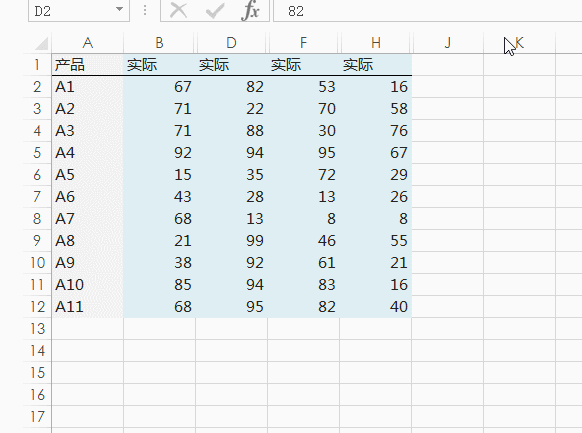Click cell with value 35
Screen dimensions: 582x433
231,175
